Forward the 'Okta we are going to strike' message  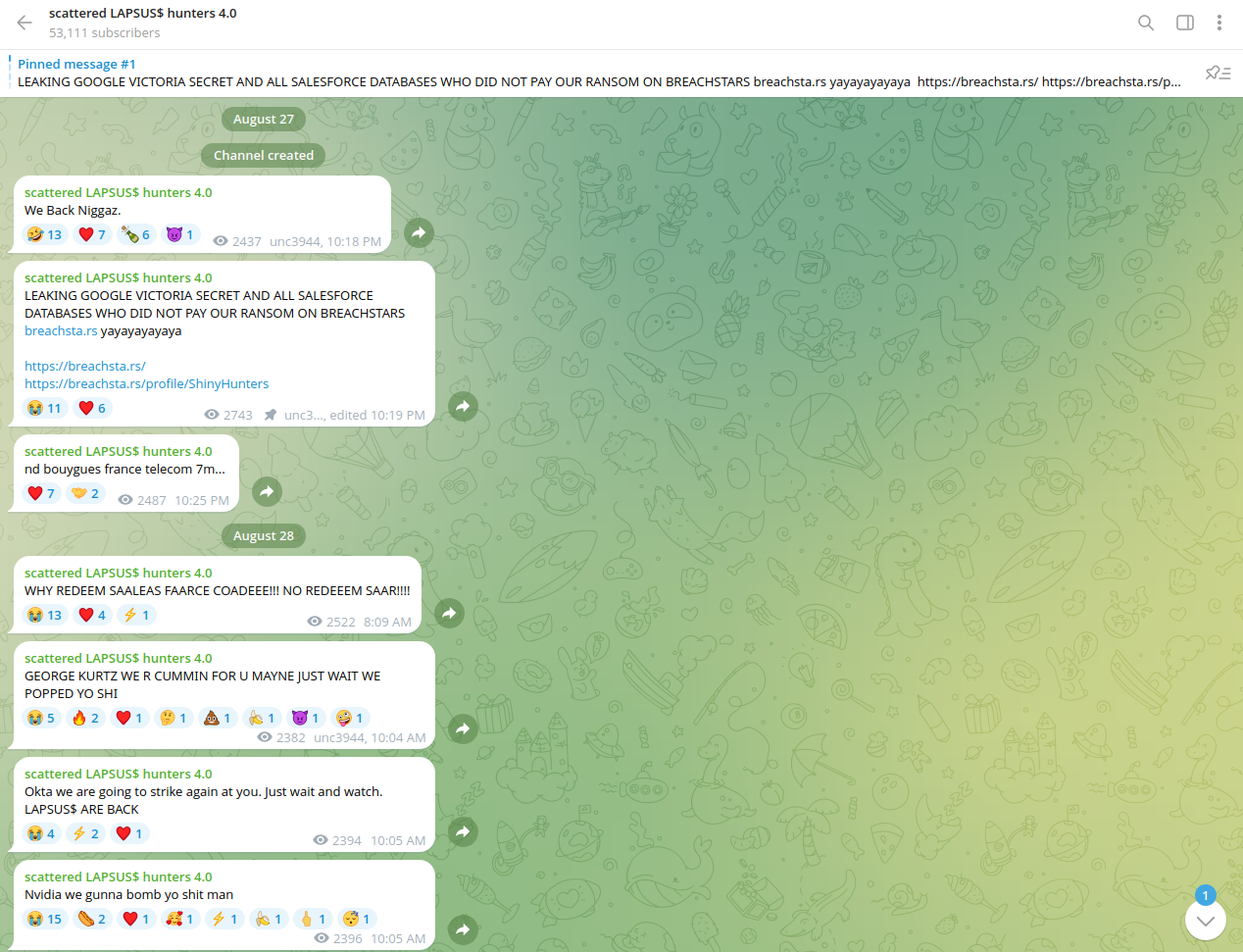point(463,831)
